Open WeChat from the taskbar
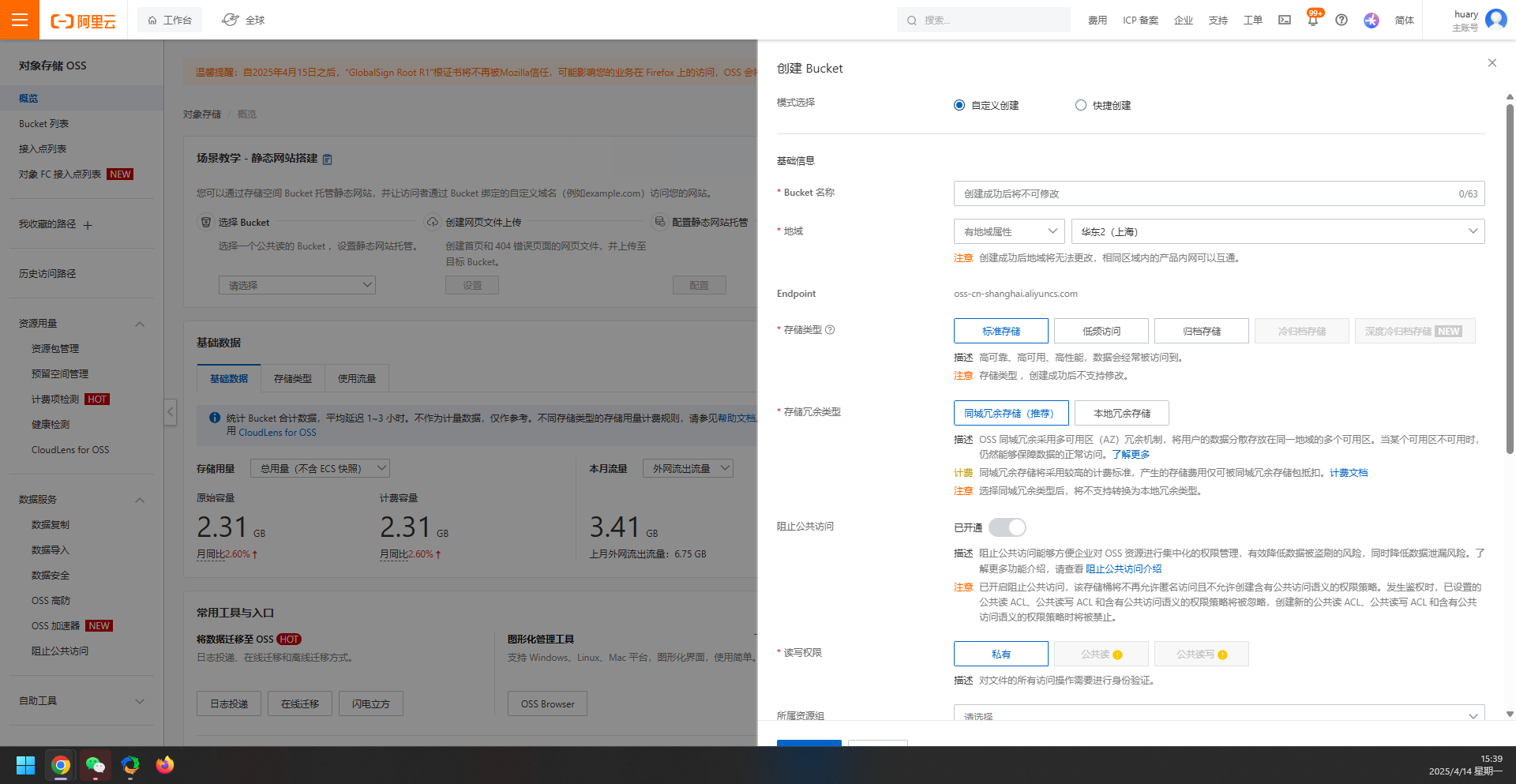1516x784 pixels. click(96, 765)
